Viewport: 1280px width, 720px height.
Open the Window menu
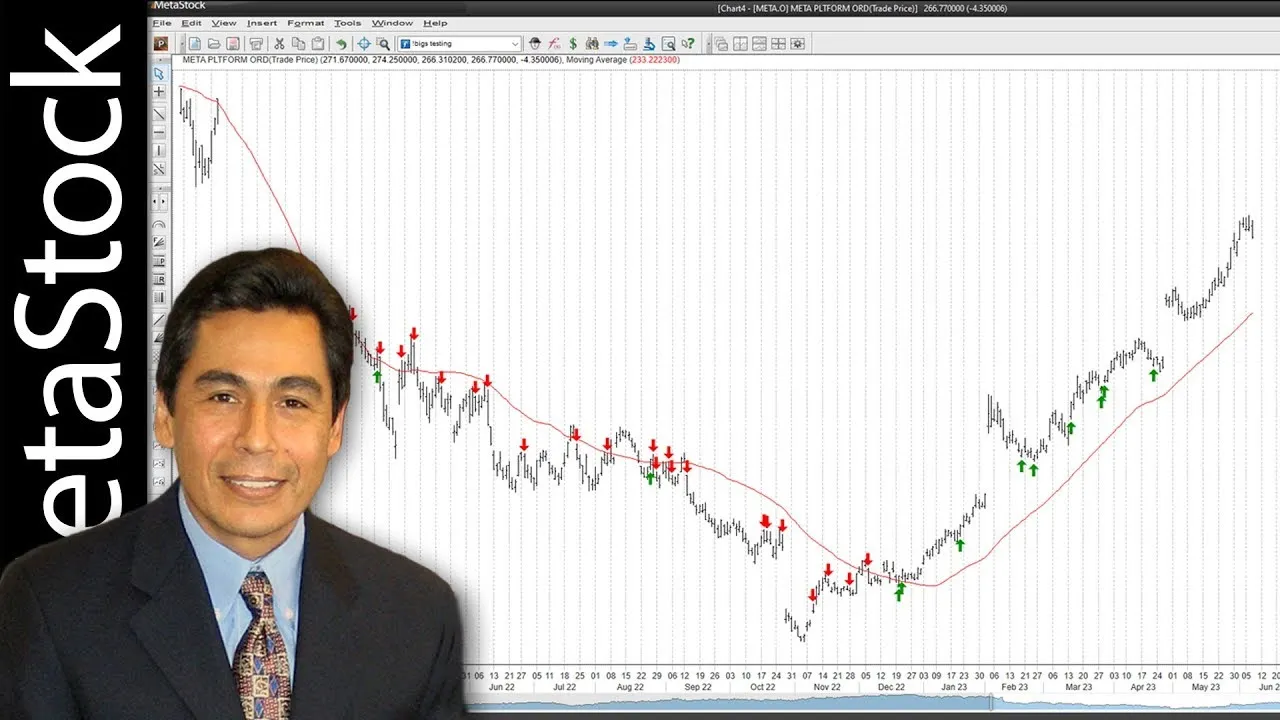coord(392,23)
